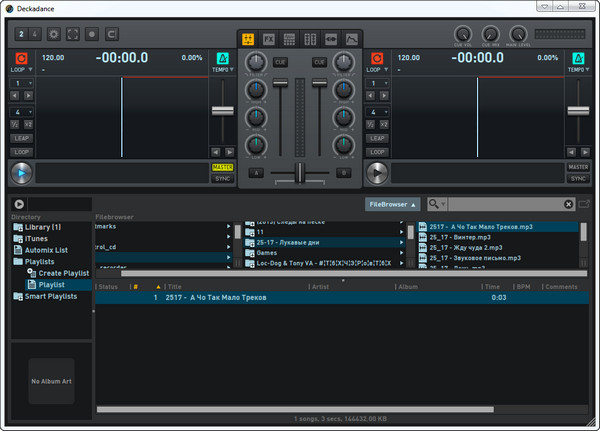Click the right deck metronome tempo icon
This screenshot has height=431, width=600.
[x=578, y=58]
